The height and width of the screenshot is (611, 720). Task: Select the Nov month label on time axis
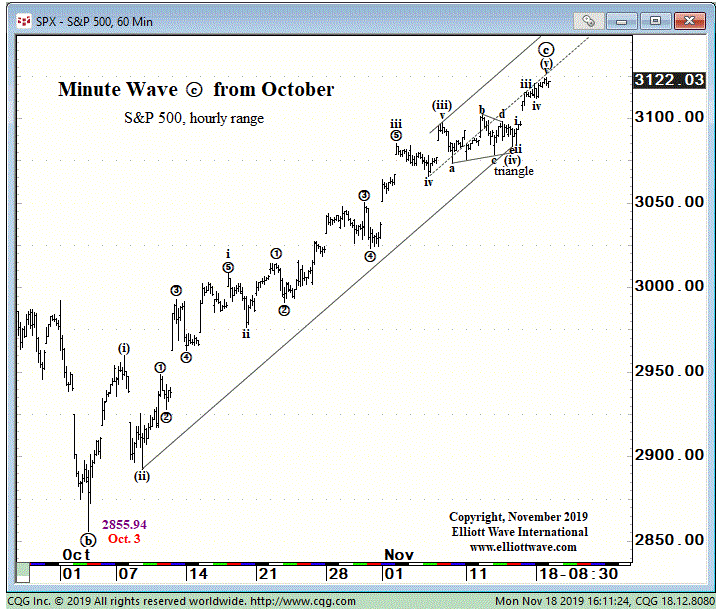point(399,554)
